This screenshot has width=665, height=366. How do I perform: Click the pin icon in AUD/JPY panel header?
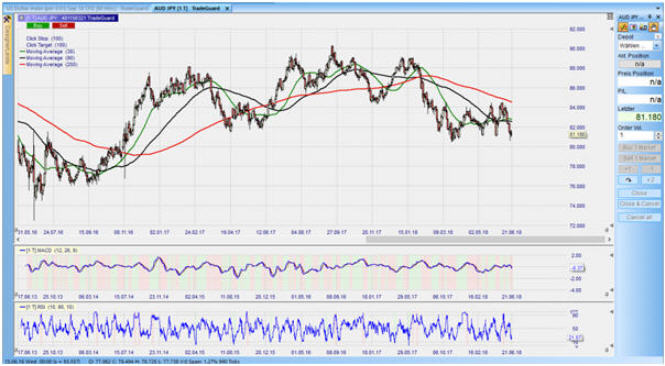[650, 17]
